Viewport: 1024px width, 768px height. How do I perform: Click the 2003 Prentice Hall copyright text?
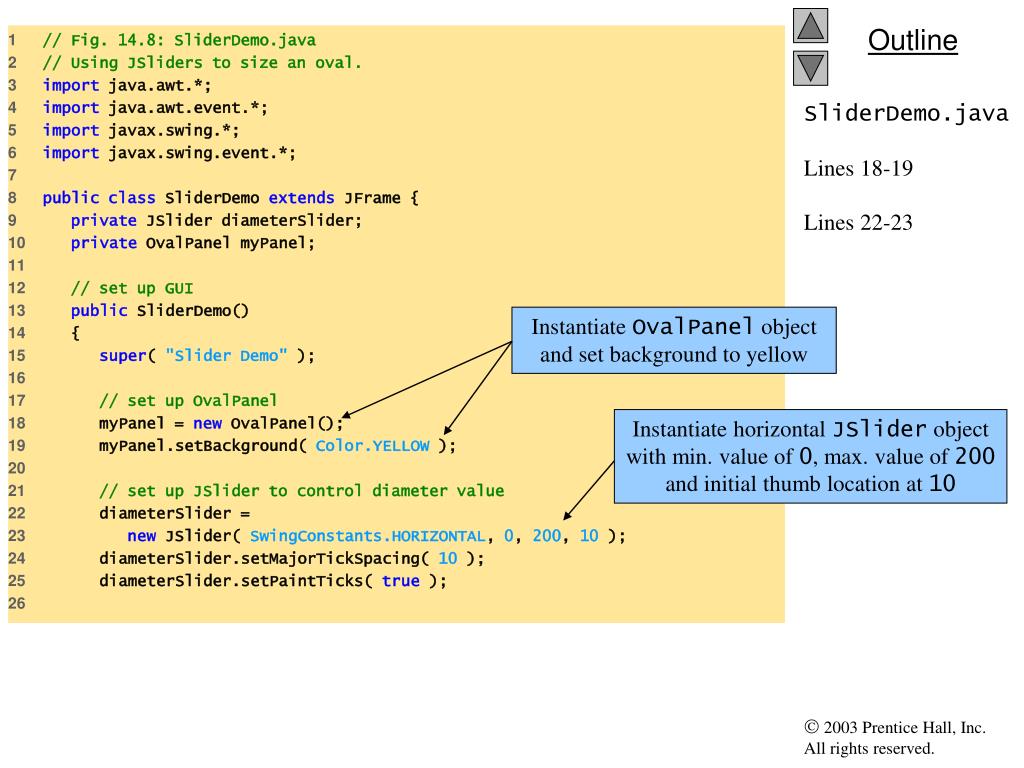click(x=895, y=728)
